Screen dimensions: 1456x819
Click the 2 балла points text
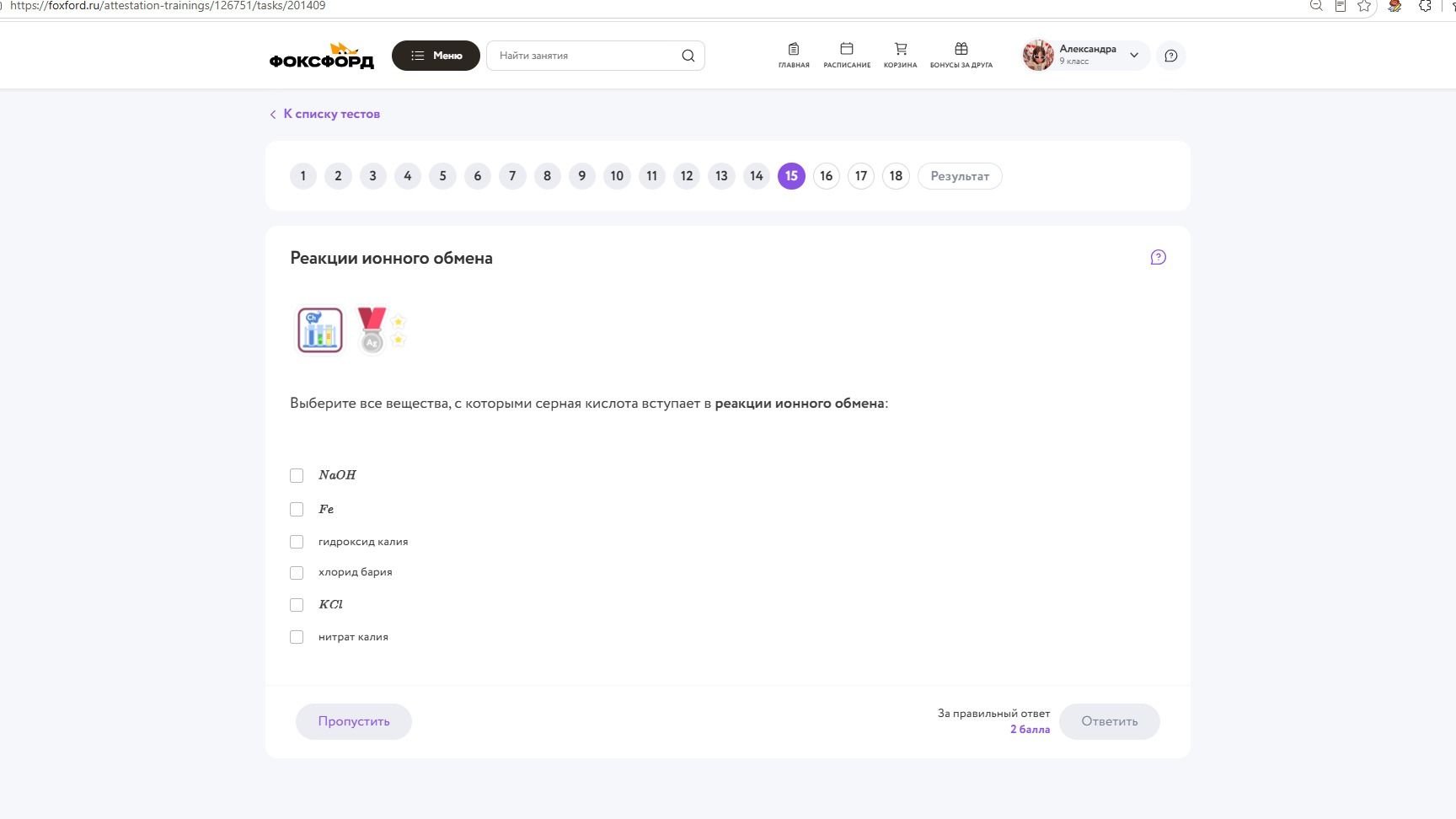pyautogui.click(x=1030, y=730)
